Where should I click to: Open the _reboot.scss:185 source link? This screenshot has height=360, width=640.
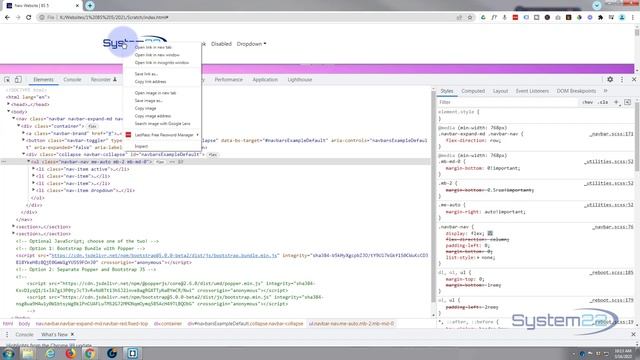611,272
